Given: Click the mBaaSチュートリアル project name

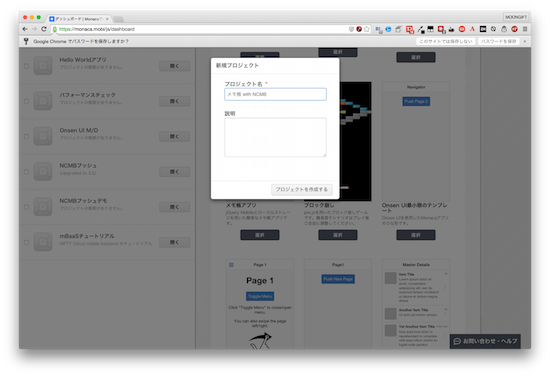Looking at the screenshot, I should (x=87, y=236).
